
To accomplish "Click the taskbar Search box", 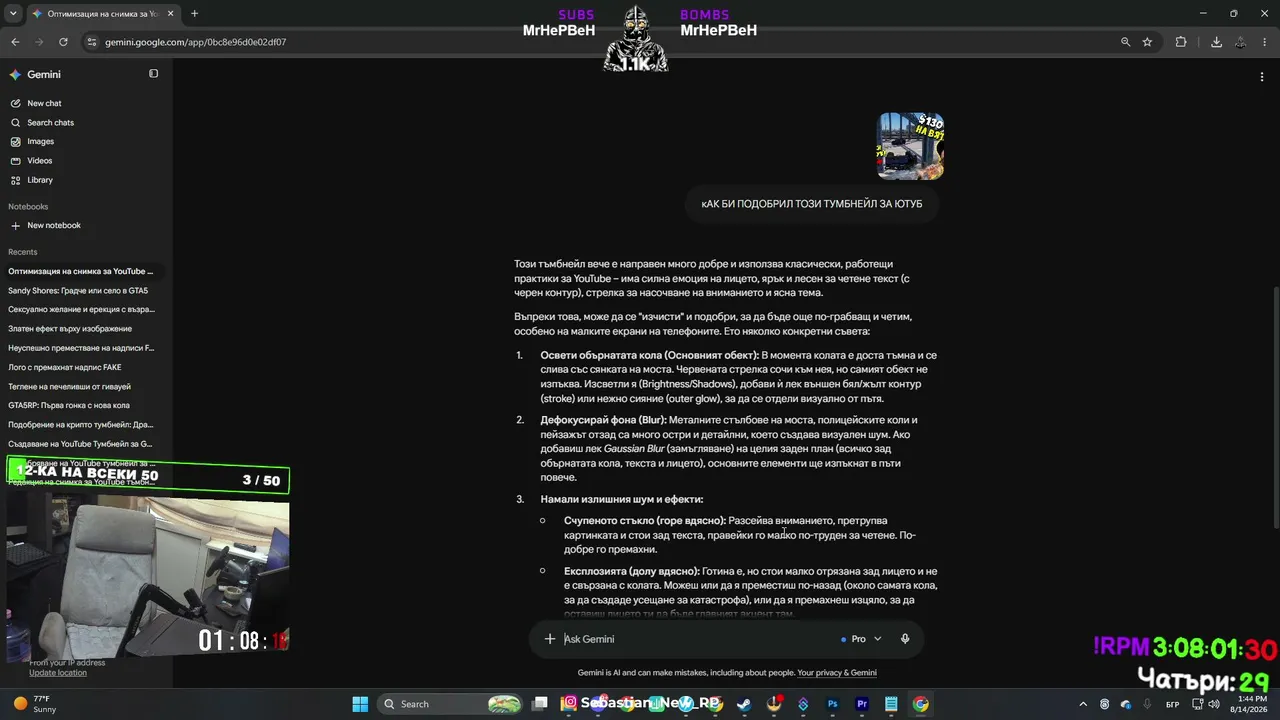I will (451, 704).
